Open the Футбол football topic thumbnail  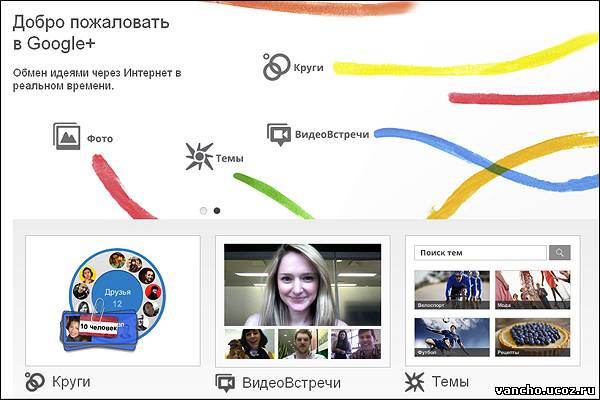point(452,337)
